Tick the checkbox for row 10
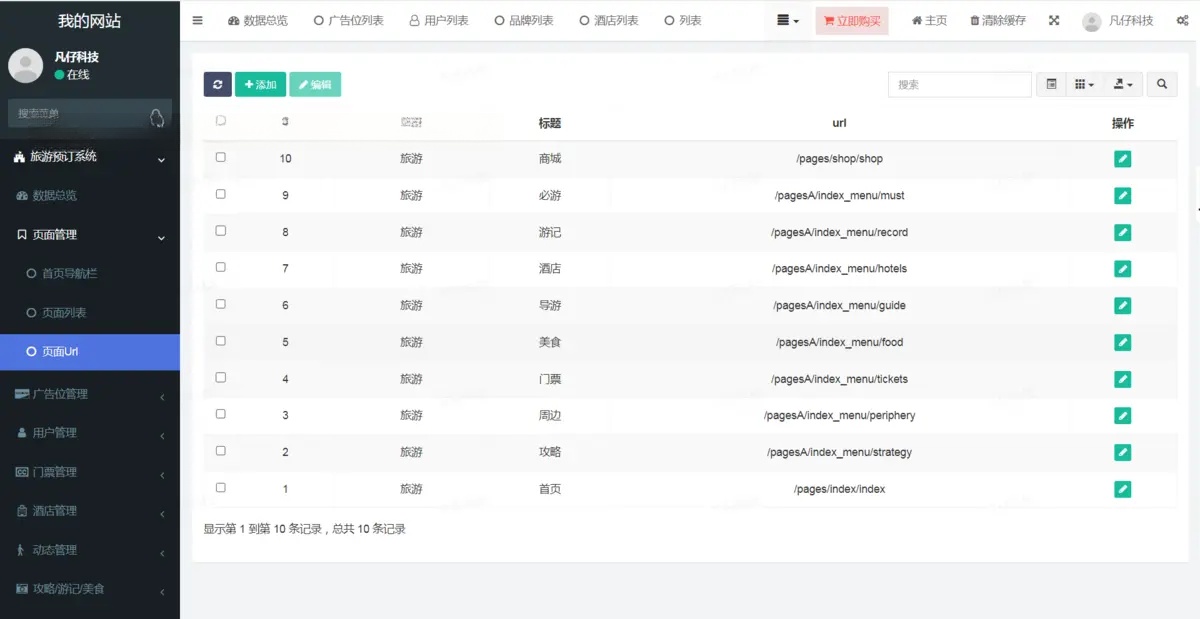The image size is (1200, 619). 221,157
